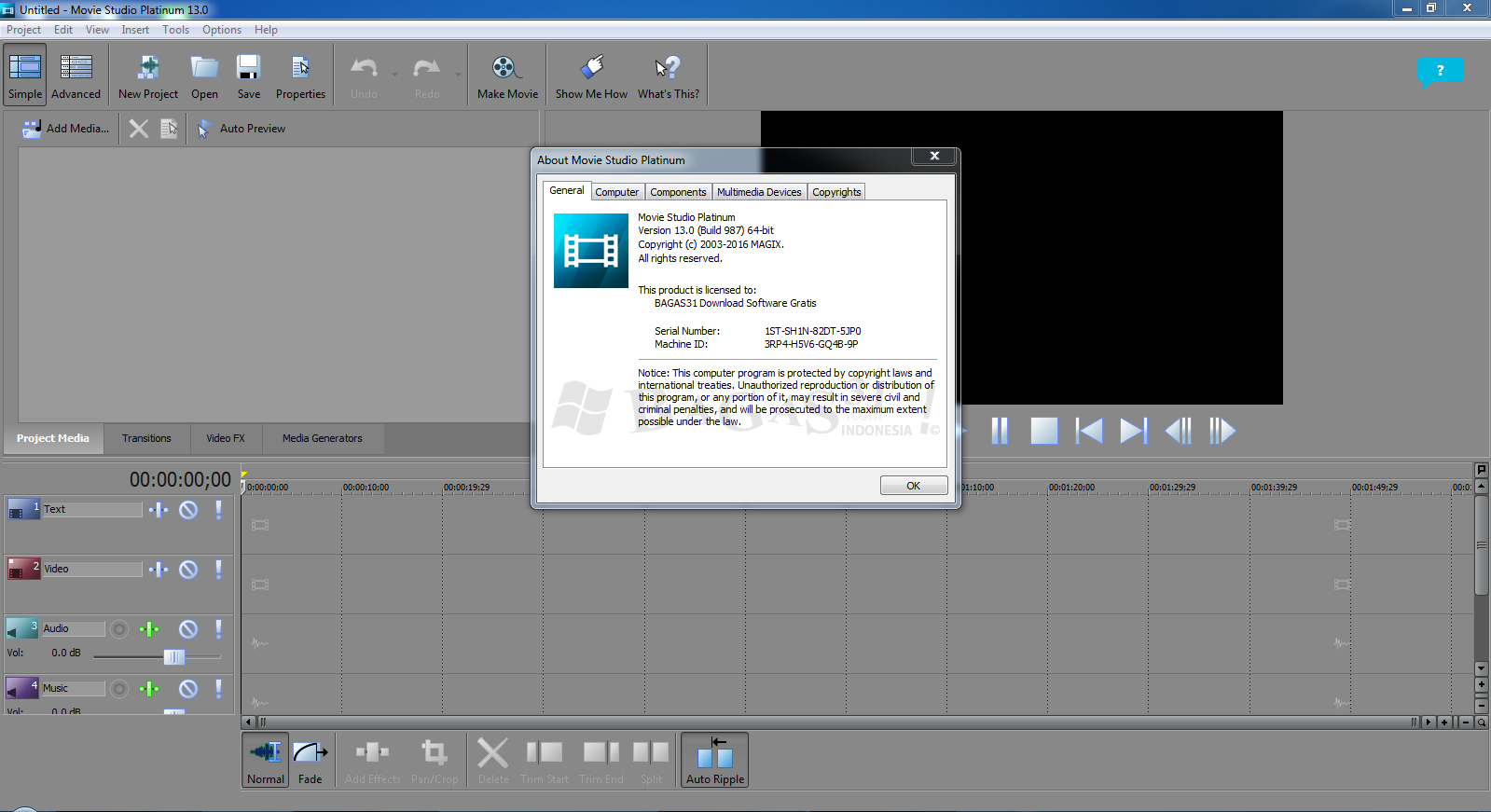Step to previous frame
Screen dimensions: 1491x812
(1179, 431)
